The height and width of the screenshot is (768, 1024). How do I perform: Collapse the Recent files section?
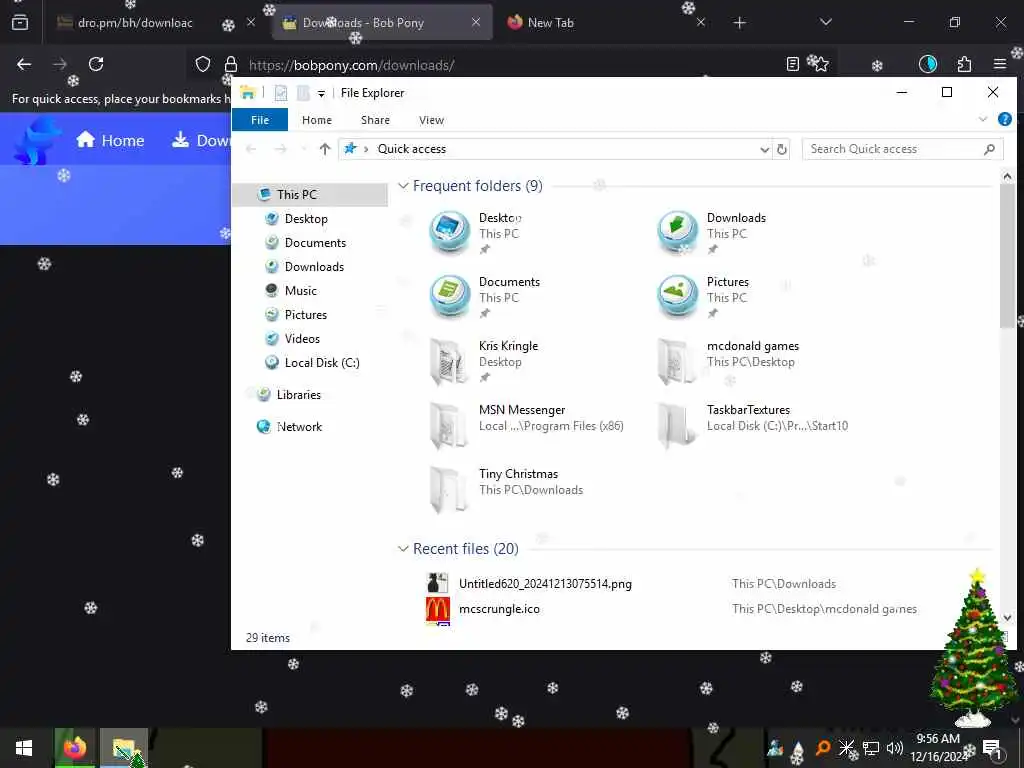click(404, 549)
